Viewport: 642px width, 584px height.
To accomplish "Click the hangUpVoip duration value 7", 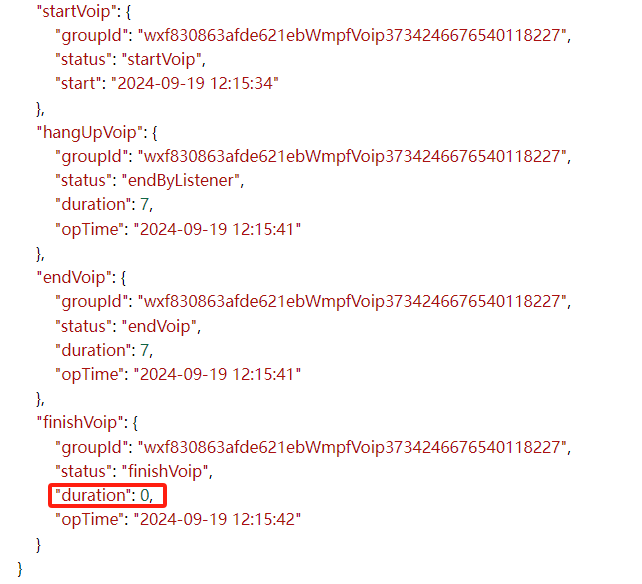I will tap(145, 204).
